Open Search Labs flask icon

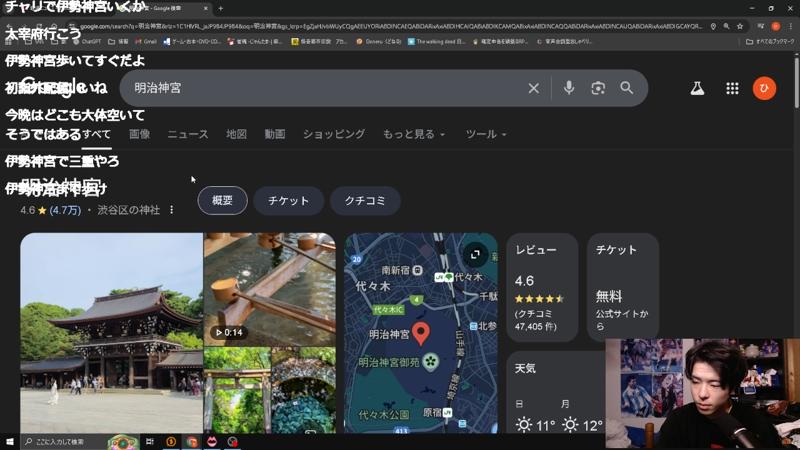tap(697, 88)
